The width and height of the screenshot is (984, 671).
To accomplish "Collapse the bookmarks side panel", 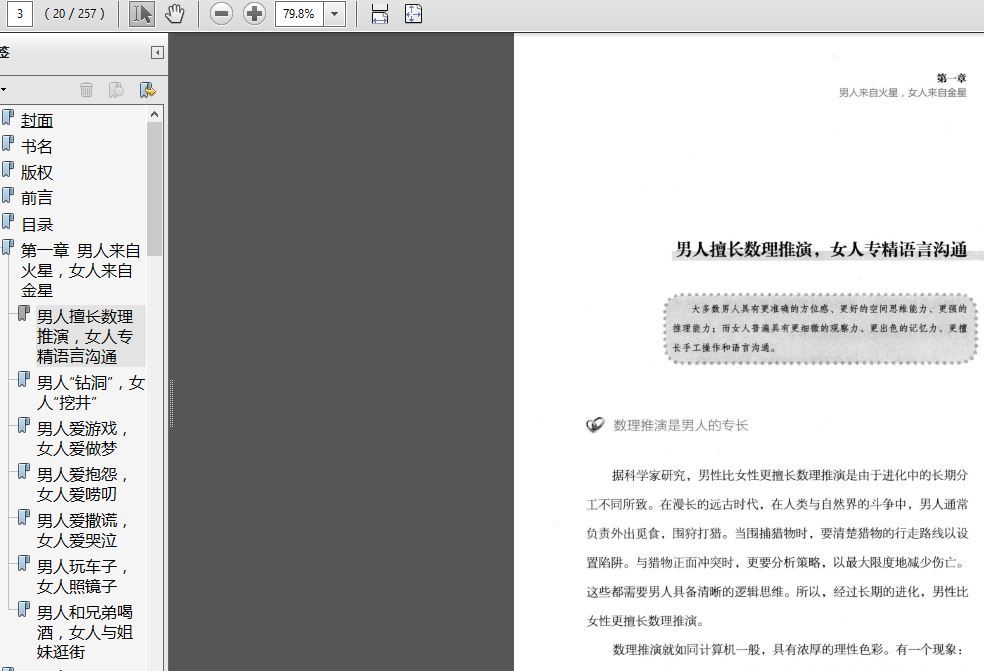I will pos(157,53).
